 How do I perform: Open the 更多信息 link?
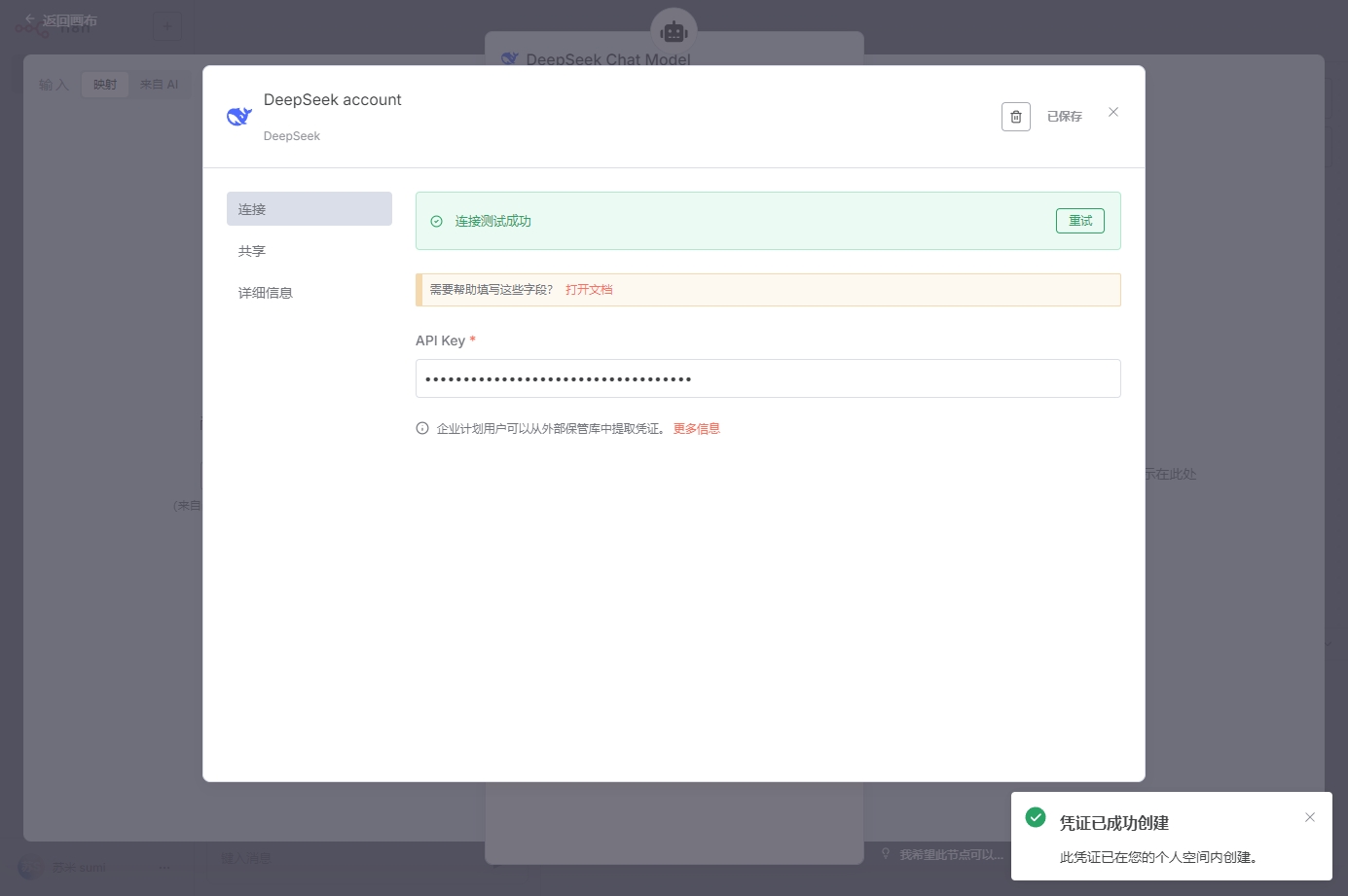697,429
